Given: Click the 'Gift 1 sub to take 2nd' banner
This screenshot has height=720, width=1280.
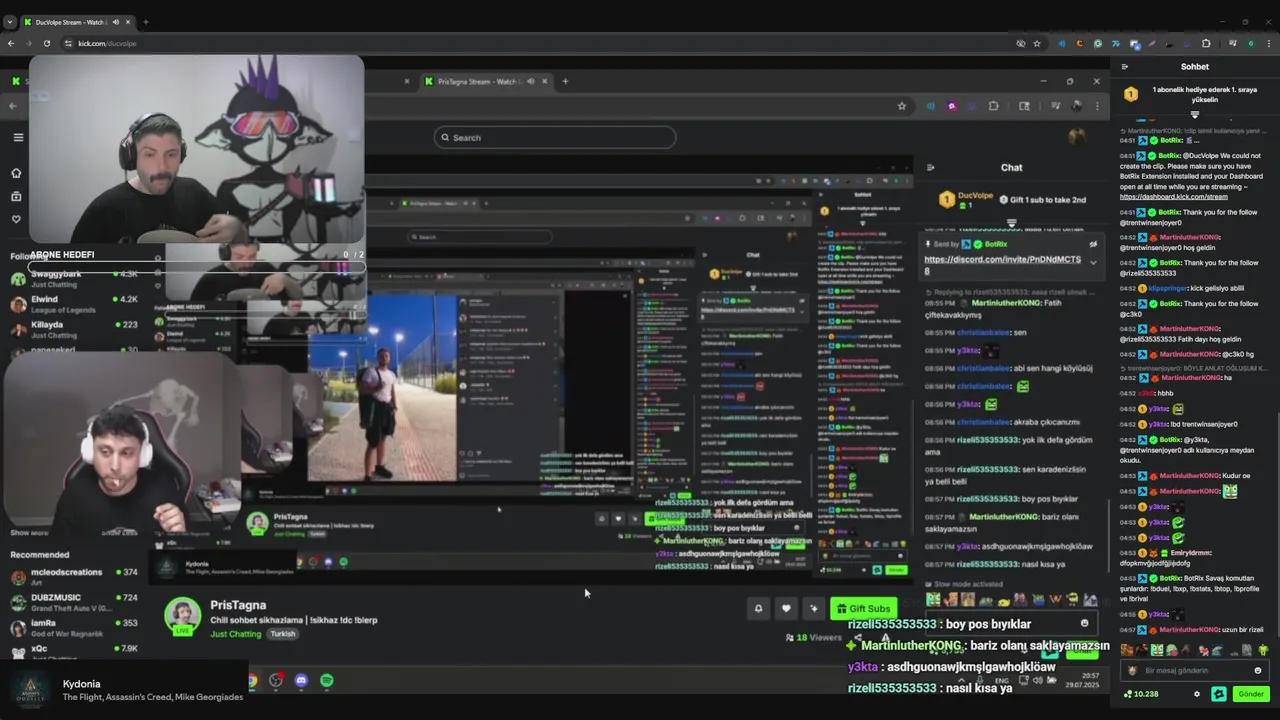Looking at the screenshot, I should pos(1044,199).
